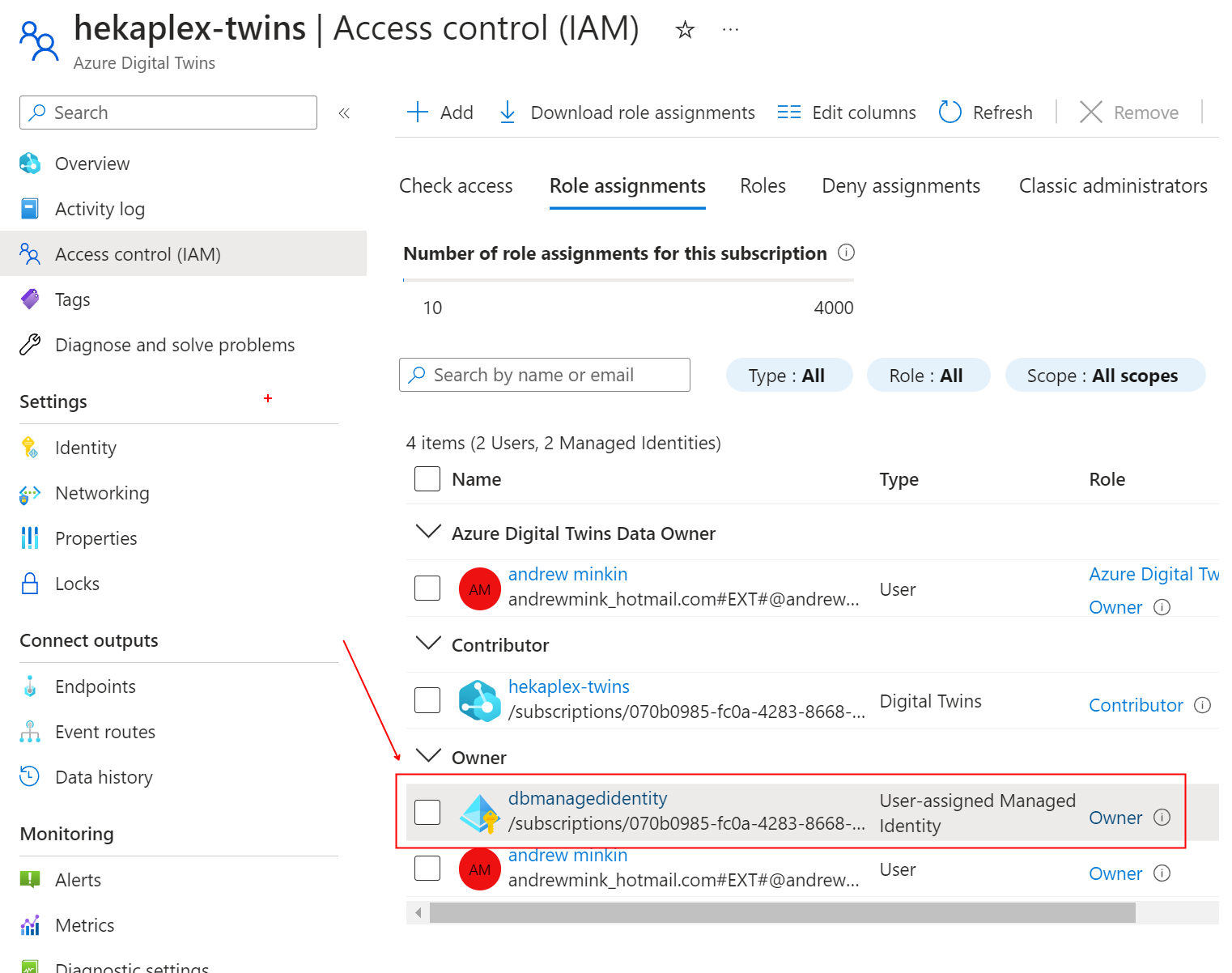Switch to the Deny assignments tab
The image size is (1232, 973).
pos(900,185)
